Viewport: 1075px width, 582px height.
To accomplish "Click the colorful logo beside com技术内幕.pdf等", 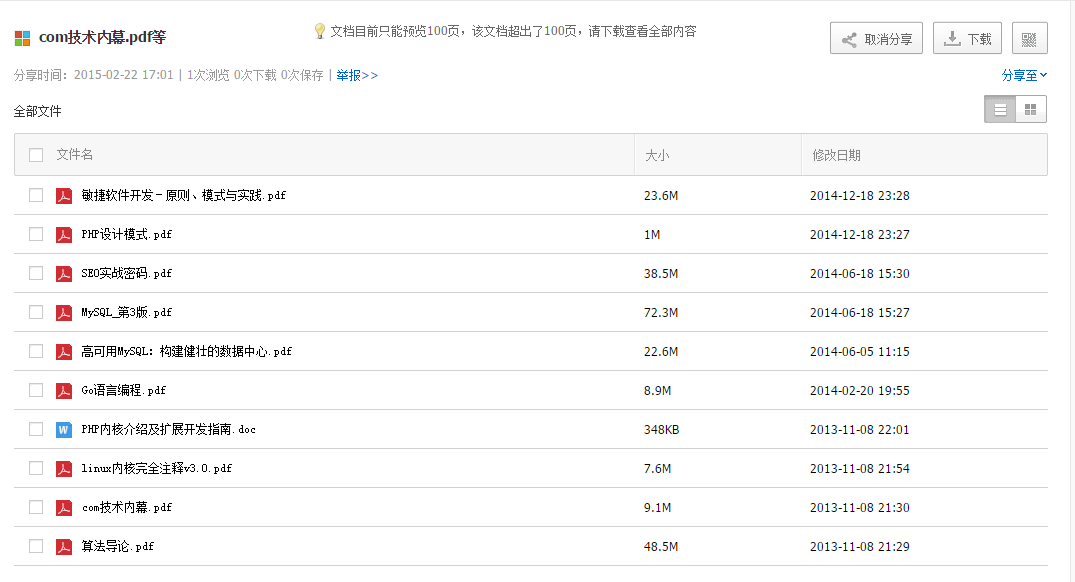I will [23, 38].
